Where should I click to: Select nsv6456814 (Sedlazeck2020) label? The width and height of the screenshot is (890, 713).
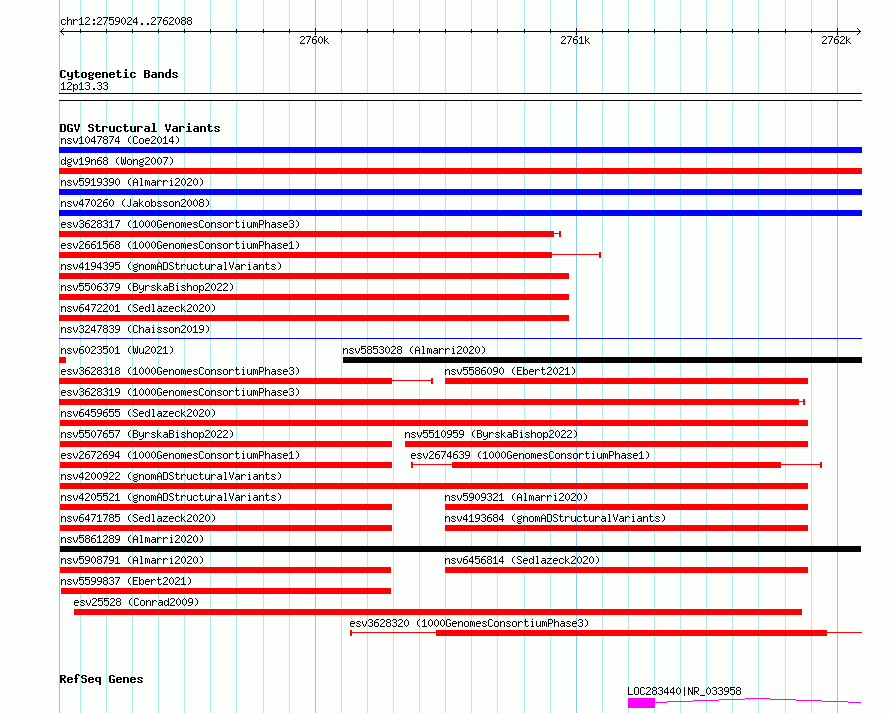(x=522, y=560)
